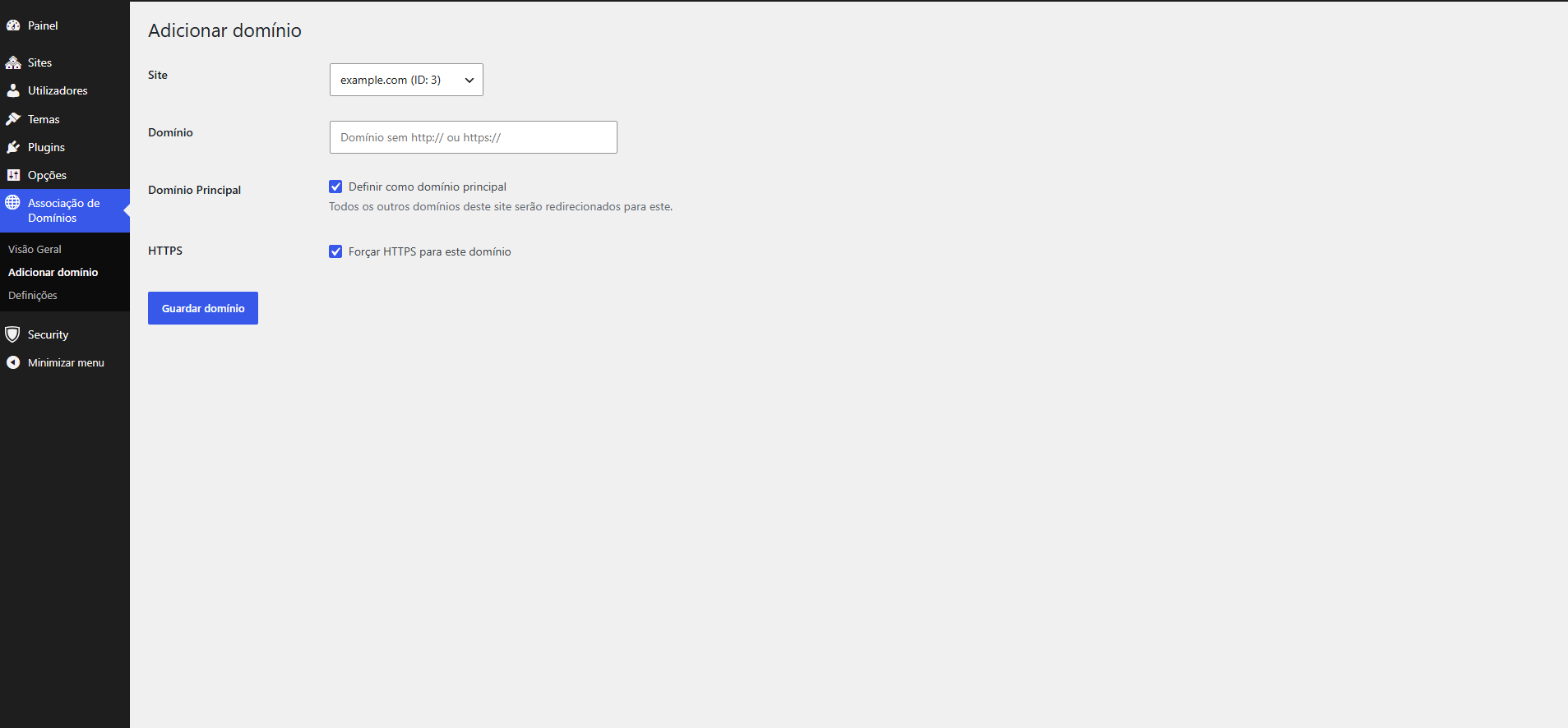The image size is (1568, 728).
Task: Focus the Domínio text input field
Action: [474, 137]
